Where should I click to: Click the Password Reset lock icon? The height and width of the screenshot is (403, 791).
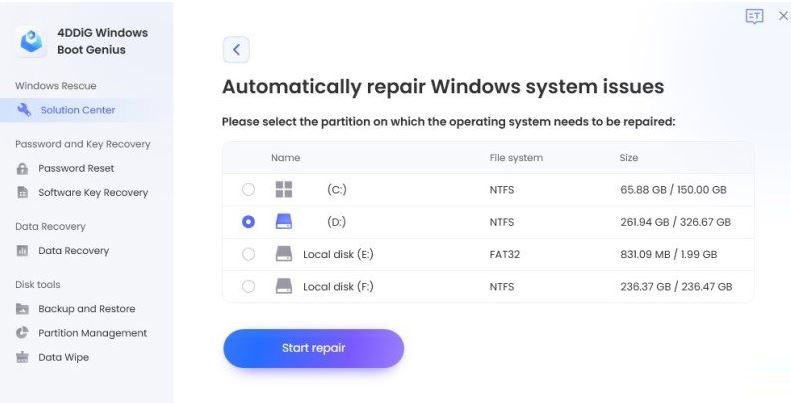click(22, 168)
